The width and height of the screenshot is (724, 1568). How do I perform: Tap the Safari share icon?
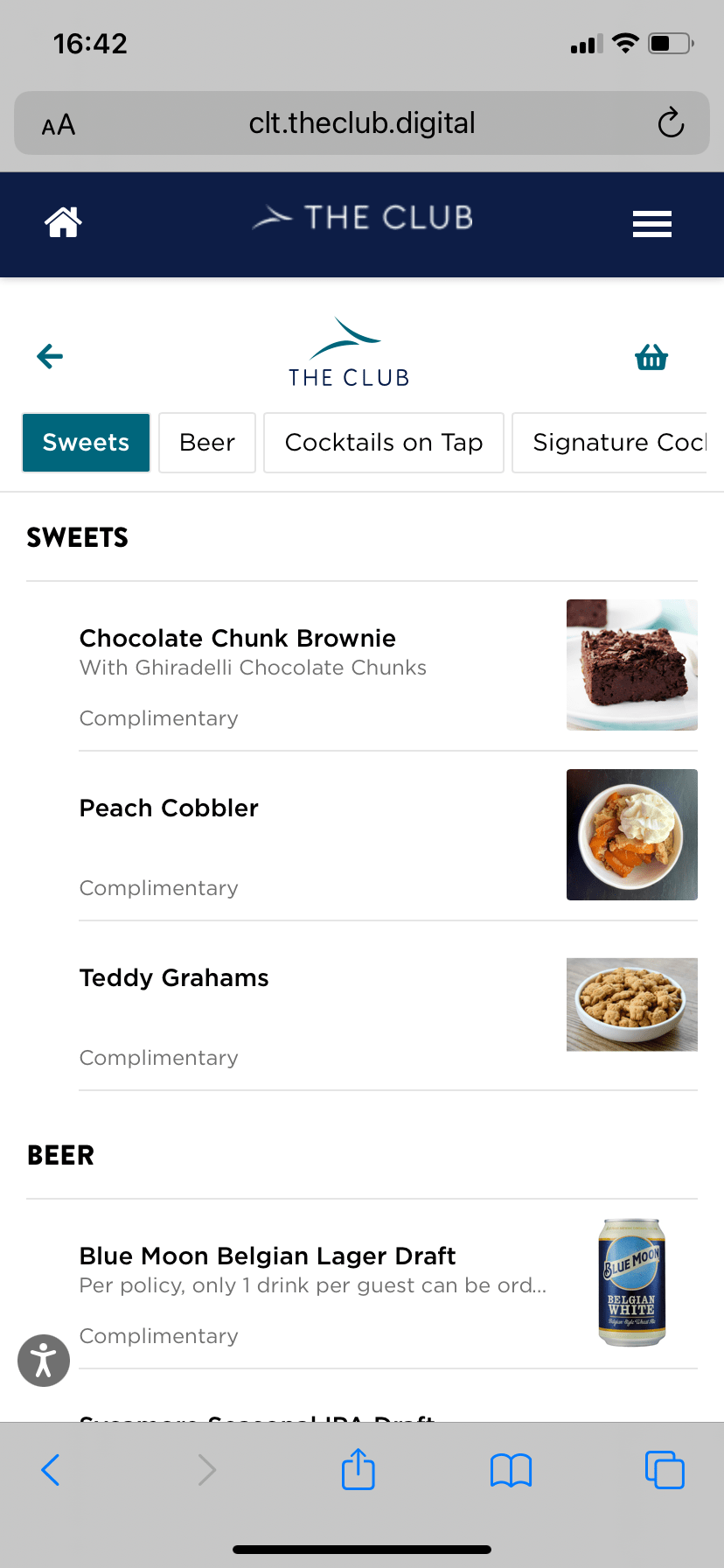click(359, 1469)
